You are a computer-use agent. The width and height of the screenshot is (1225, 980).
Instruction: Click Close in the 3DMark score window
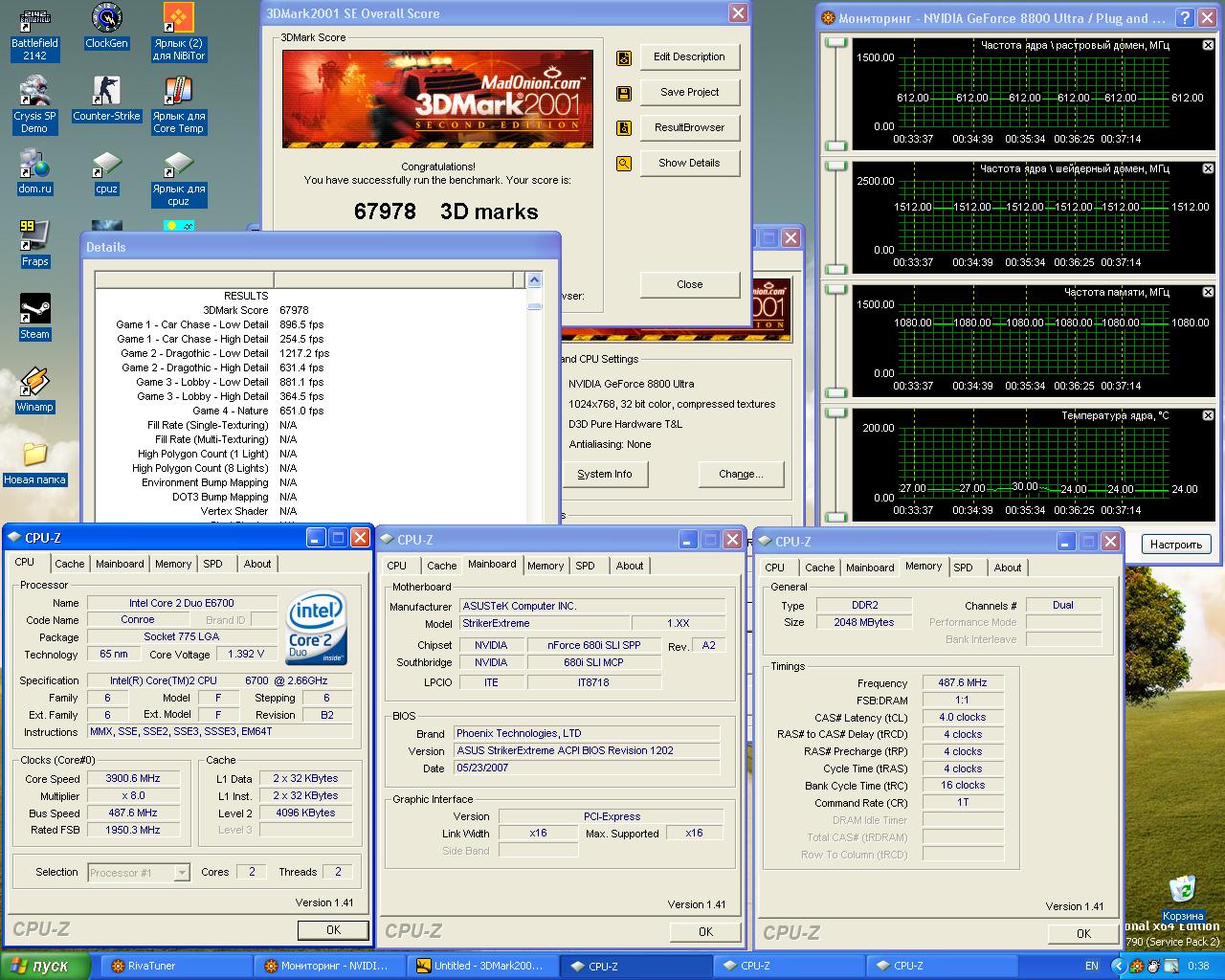(x=689, y=285)
